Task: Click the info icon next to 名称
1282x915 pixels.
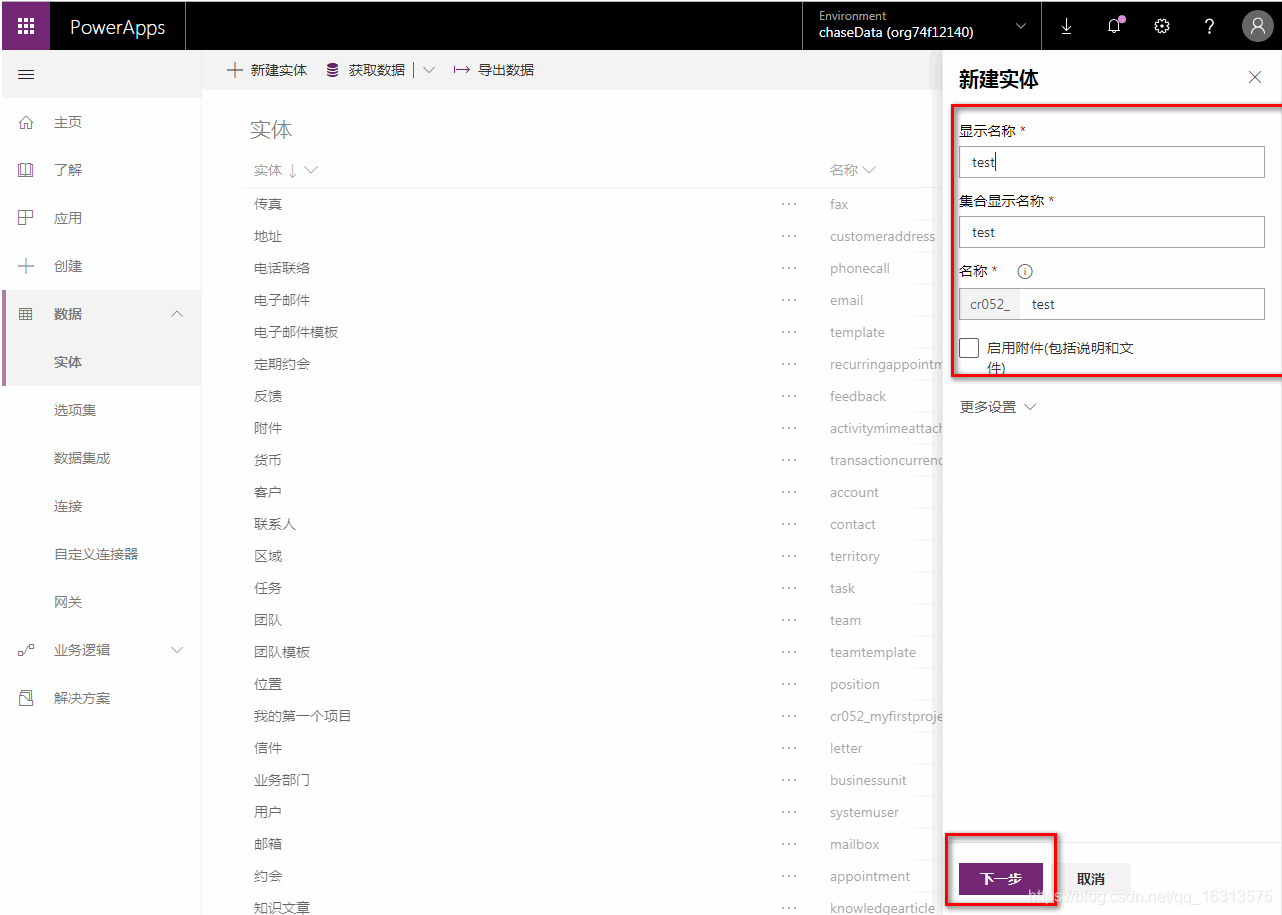Action: coord(1025,271)
